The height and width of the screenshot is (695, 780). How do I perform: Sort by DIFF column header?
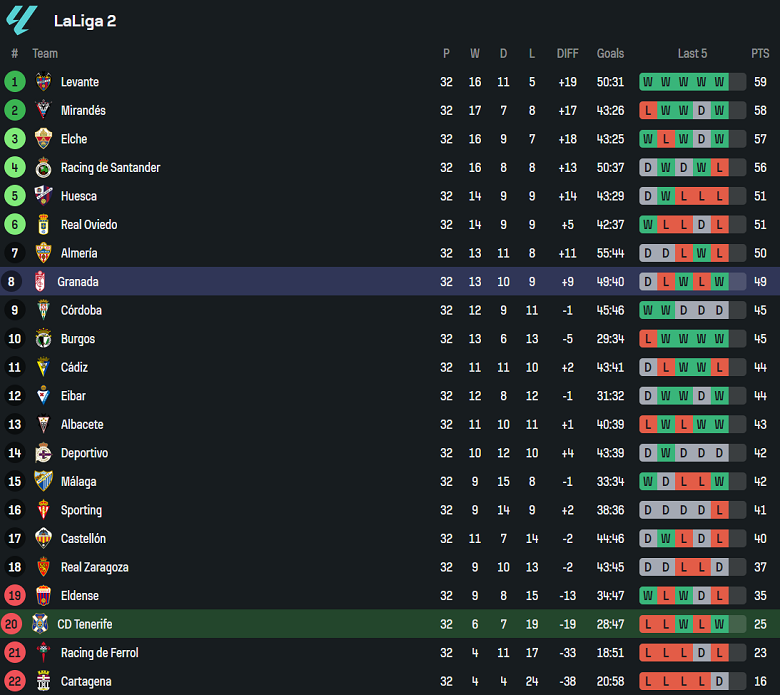567,54
